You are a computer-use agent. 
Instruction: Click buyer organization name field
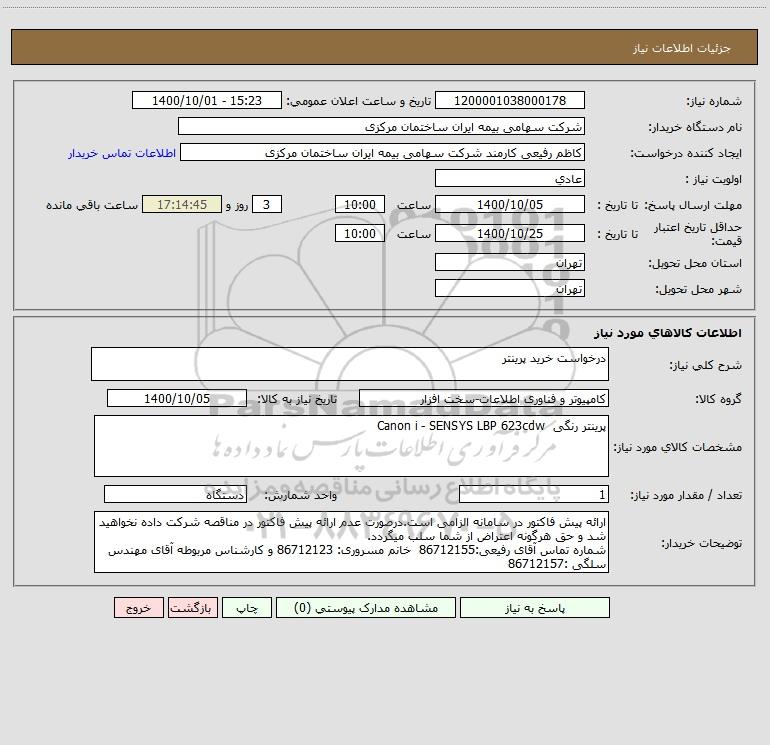[381, 126]
